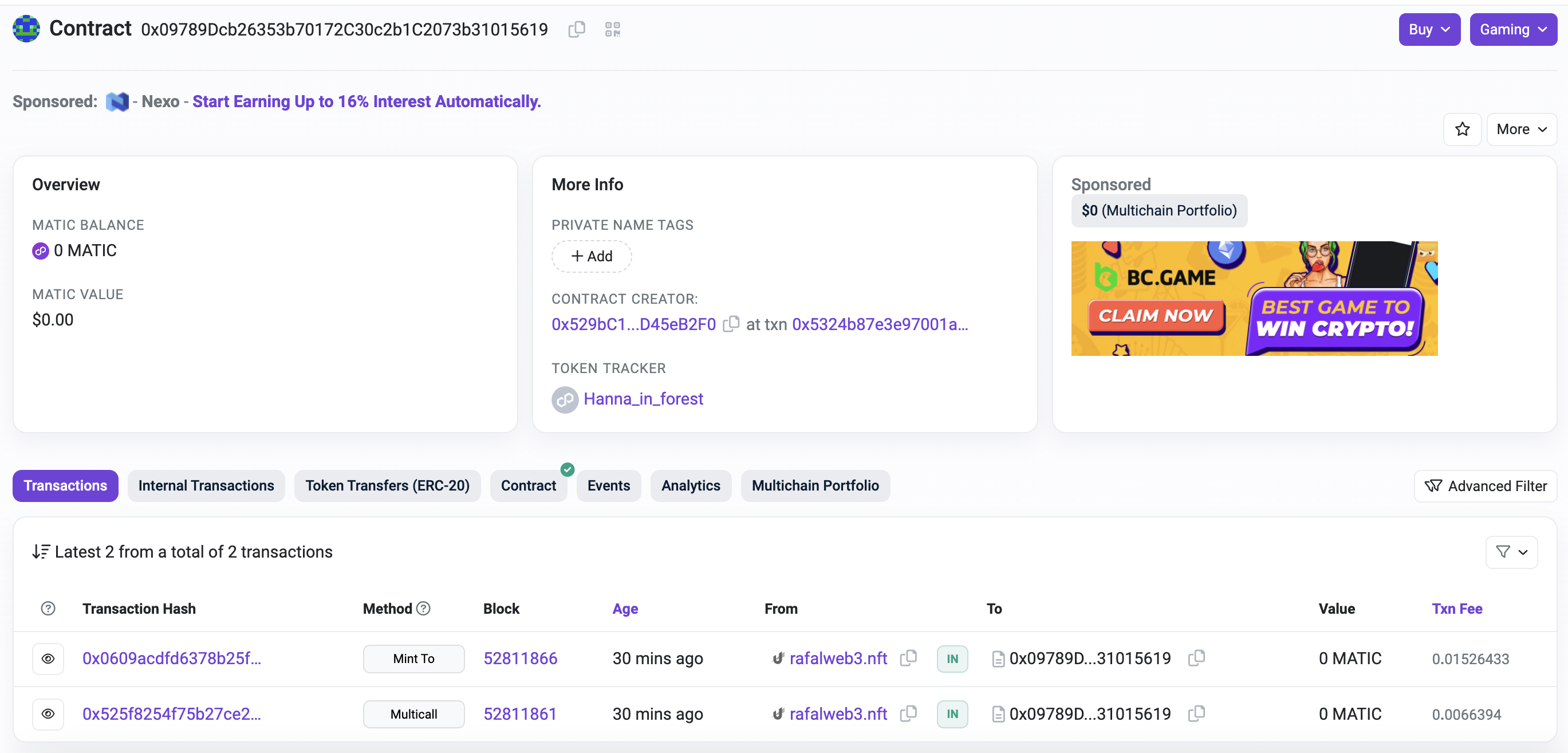Image resolution: width=1568 pixels, height=753 pixels.
Task: Toggle transaction sort order icon
Action: pyautogui.click(x=41, y=551)
